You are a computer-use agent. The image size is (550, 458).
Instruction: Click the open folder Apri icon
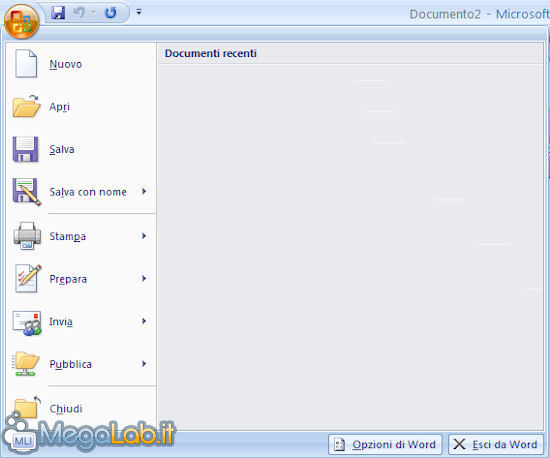[x=26, y=106]
